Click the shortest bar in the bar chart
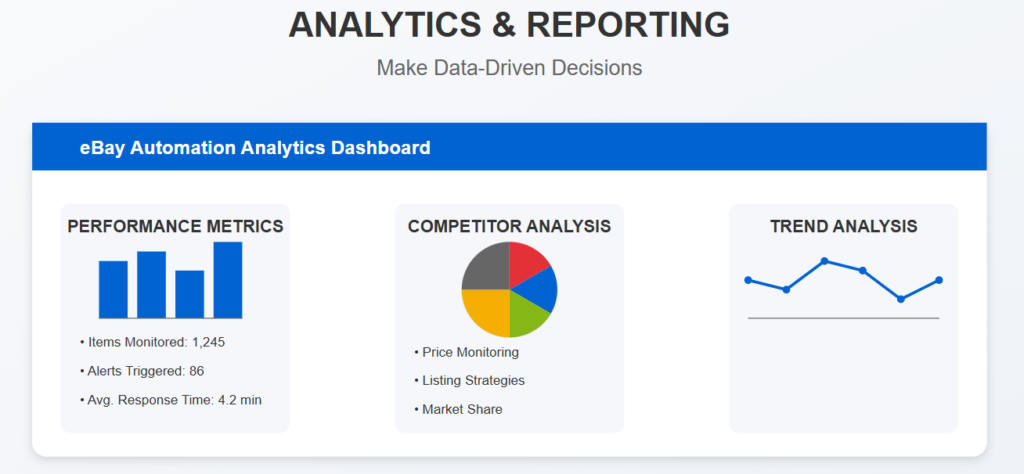This screenshot has height=474, width=1024. coord(189,294)
